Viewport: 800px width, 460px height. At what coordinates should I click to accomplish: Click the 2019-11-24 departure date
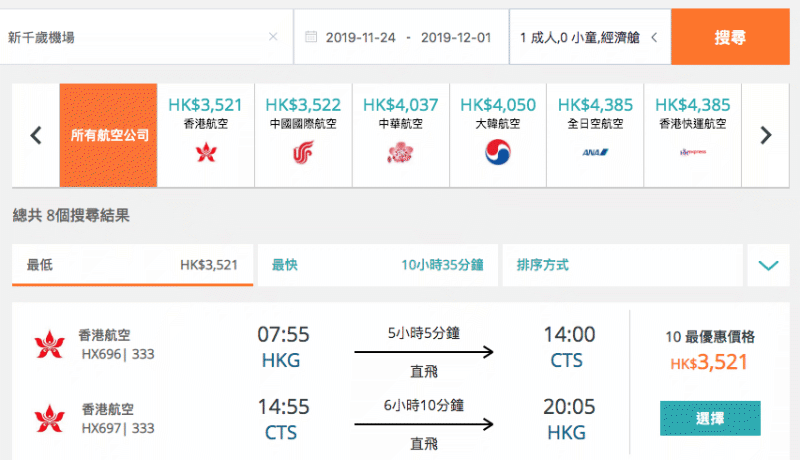click(x=361, y=37)
